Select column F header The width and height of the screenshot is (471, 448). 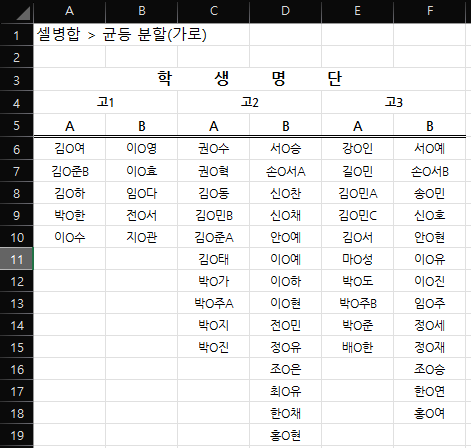430,11
